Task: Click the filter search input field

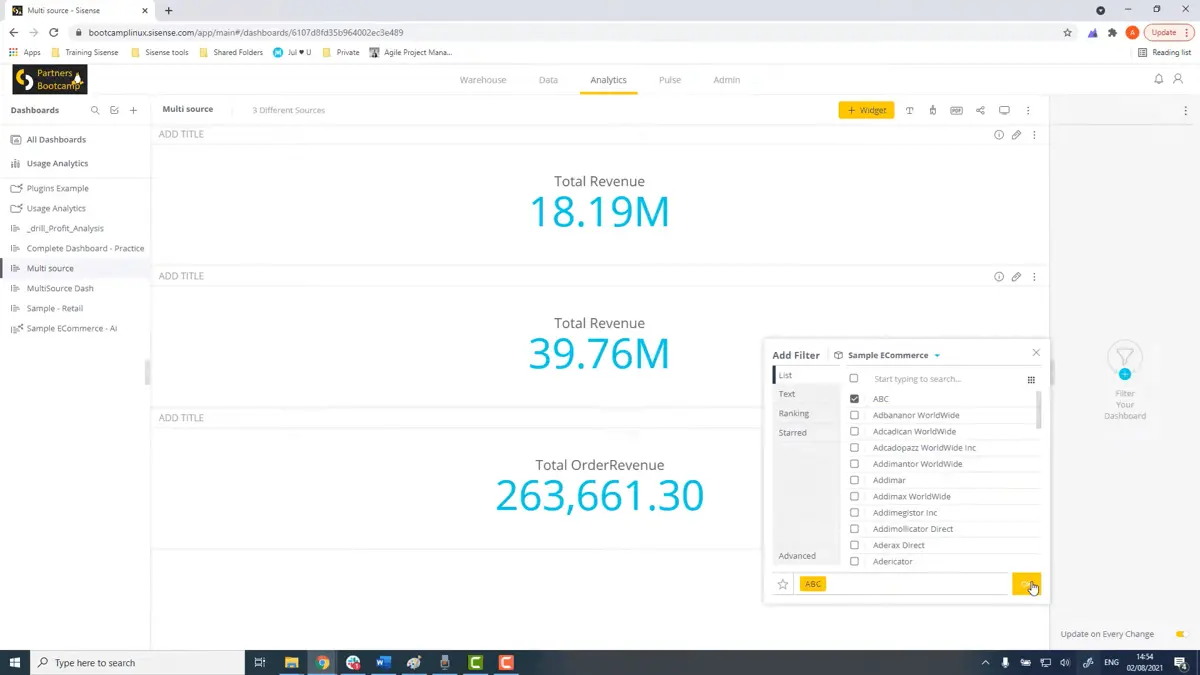Action: (x=945, y=379)
